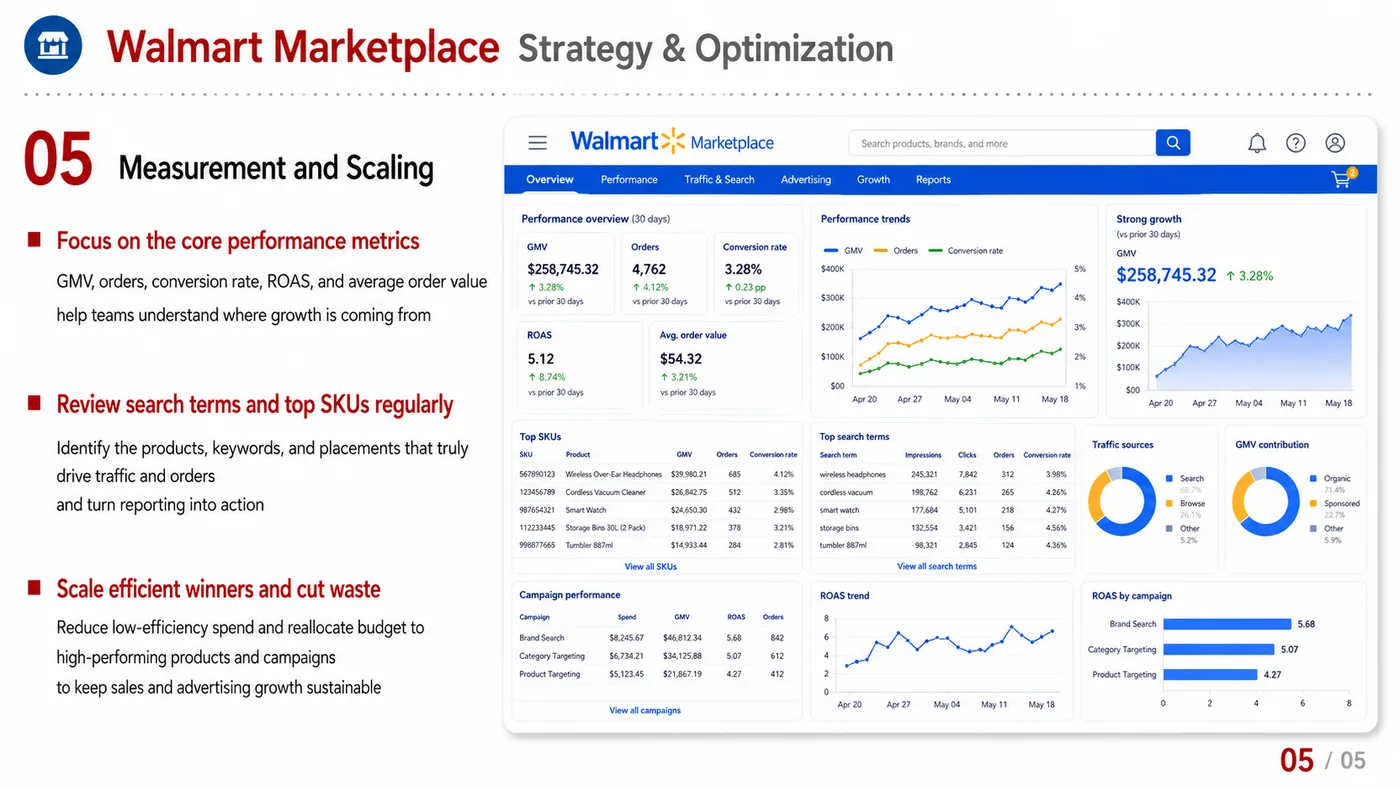Click the smart watch search term
The height and width of the screenshot is (788, 1400).
pyautogui.click(x=839, y=511)
